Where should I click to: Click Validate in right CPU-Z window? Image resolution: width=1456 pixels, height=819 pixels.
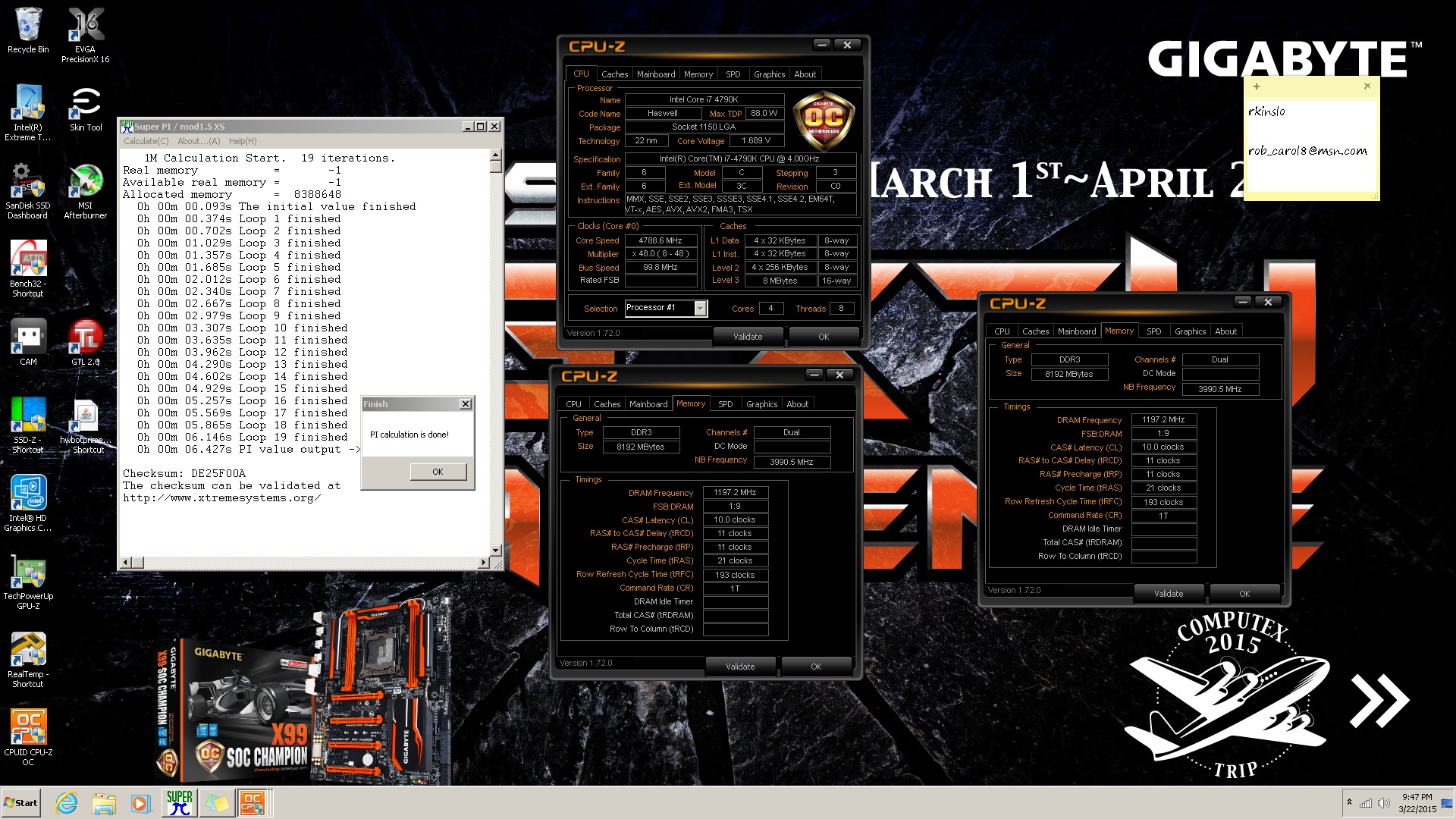(1169, 594)
